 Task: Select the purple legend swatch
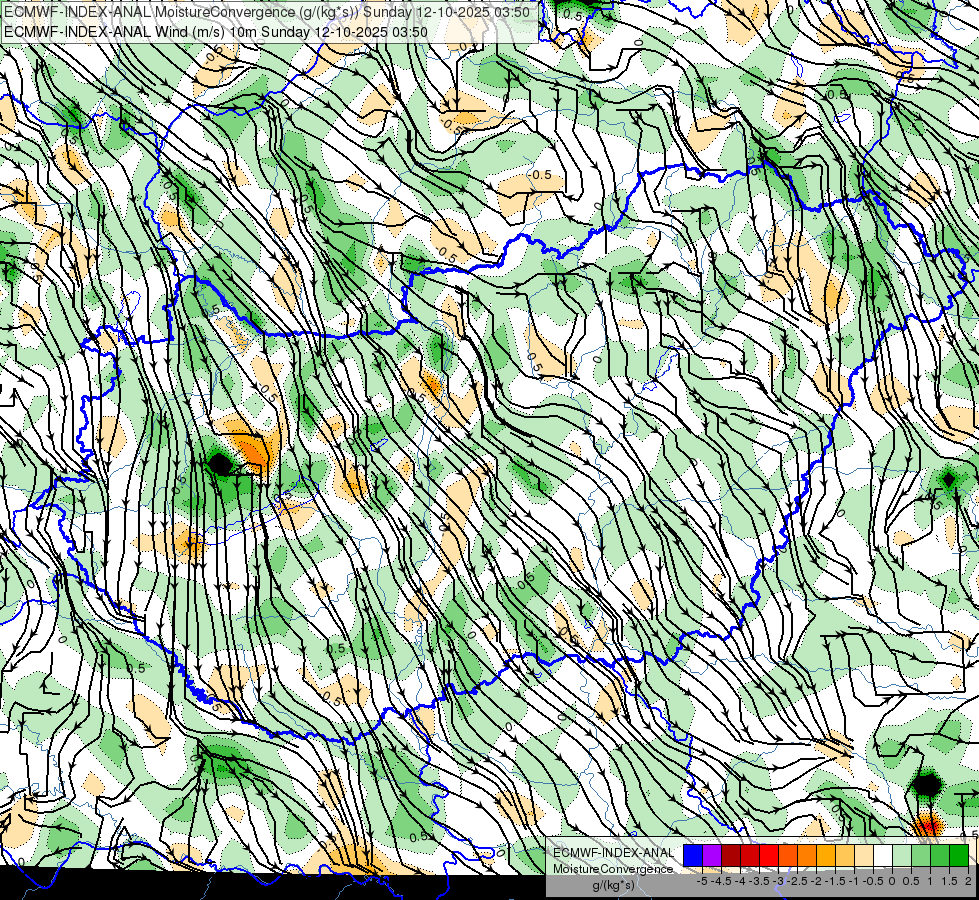click(712, 856)
